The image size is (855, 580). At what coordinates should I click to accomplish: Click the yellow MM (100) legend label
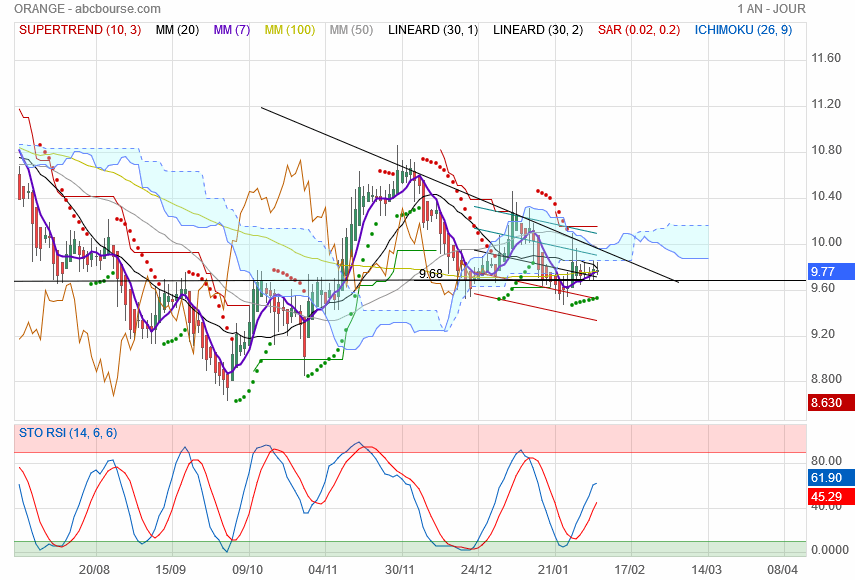(x=290, y=30)
